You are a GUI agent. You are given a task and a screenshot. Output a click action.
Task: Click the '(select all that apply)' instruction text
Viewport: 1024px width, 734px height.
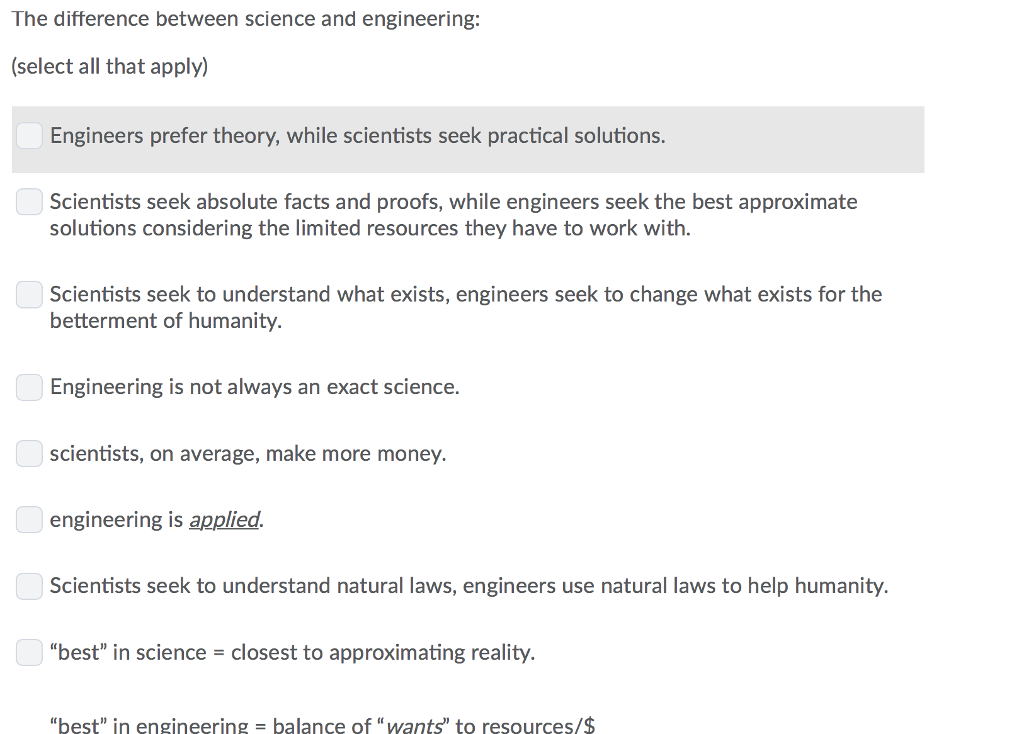108,66
